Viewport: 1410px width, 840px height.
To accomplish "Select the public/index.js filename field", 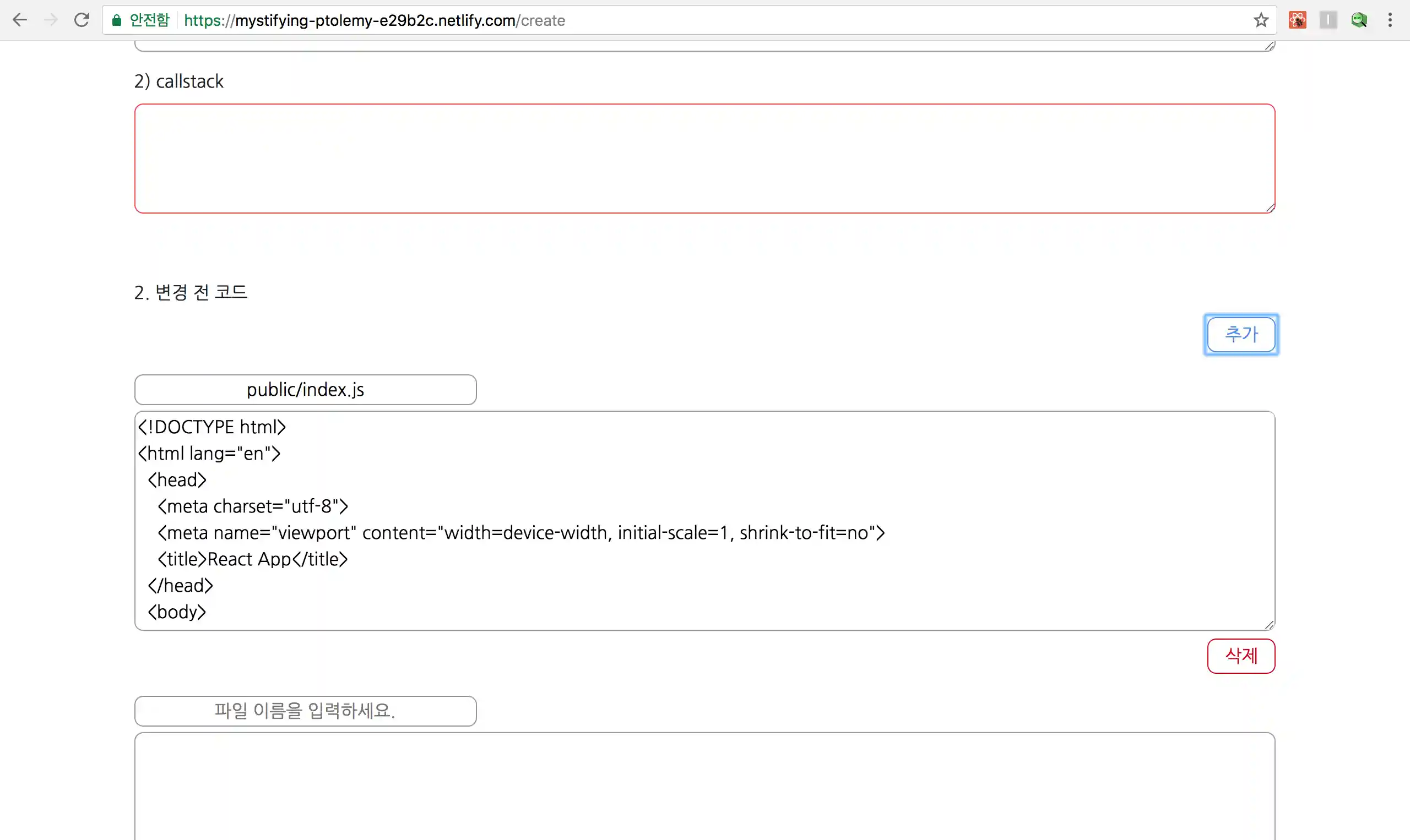I will click(305, 389).
